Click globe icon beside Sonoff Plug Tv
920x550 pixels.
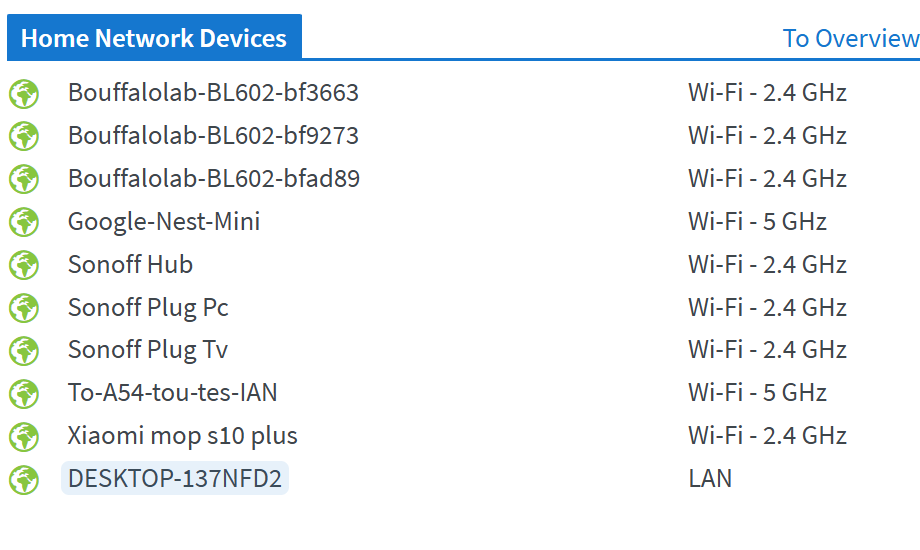click(x=24, y=351)
